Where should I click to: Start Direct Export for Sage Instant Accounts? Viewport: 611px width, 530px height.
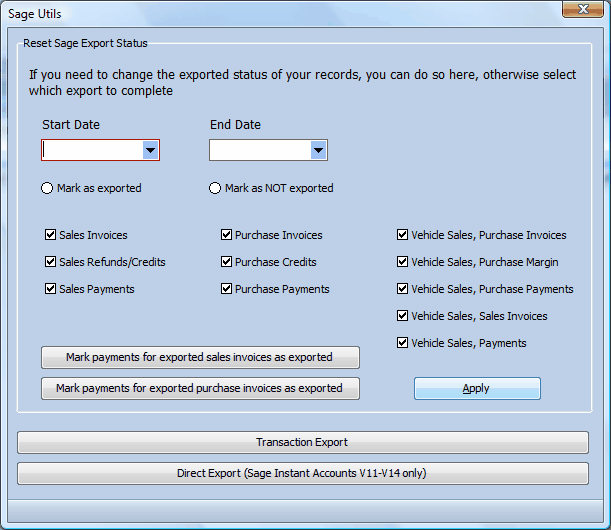pos(303,473)
